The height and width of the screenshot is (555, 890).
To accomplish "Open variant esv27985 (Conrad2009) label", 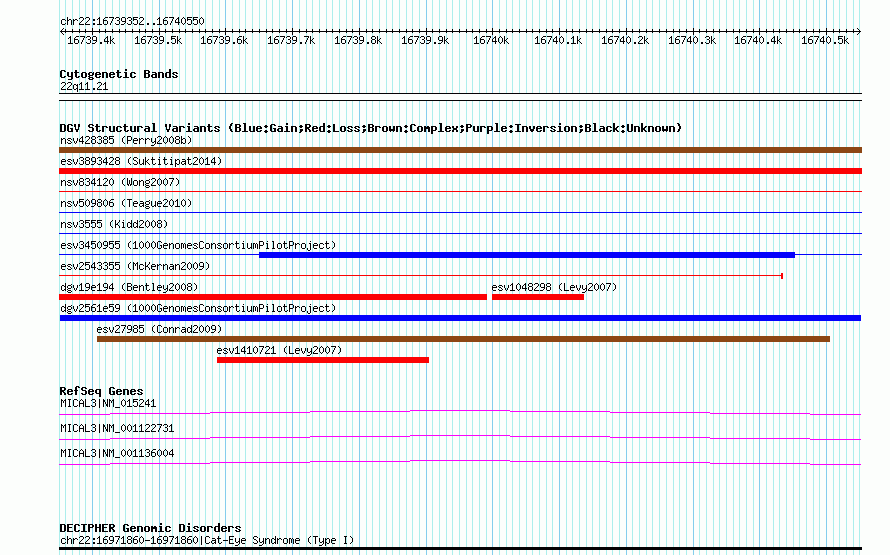I will tap(159, 329).
